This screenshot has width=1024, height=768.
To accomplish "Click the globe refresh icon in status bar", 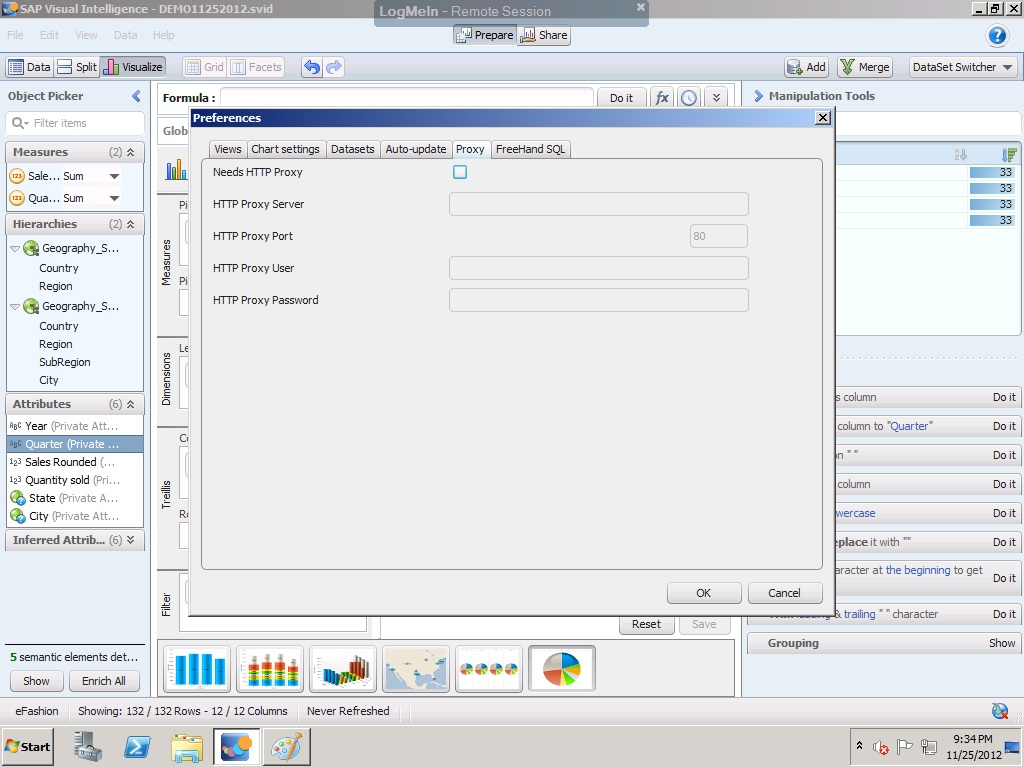I will (x=999, y=711).
